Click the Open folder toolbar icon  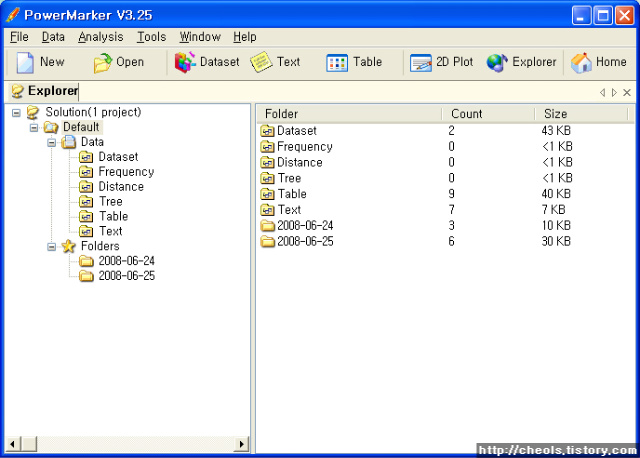[102, 63]
